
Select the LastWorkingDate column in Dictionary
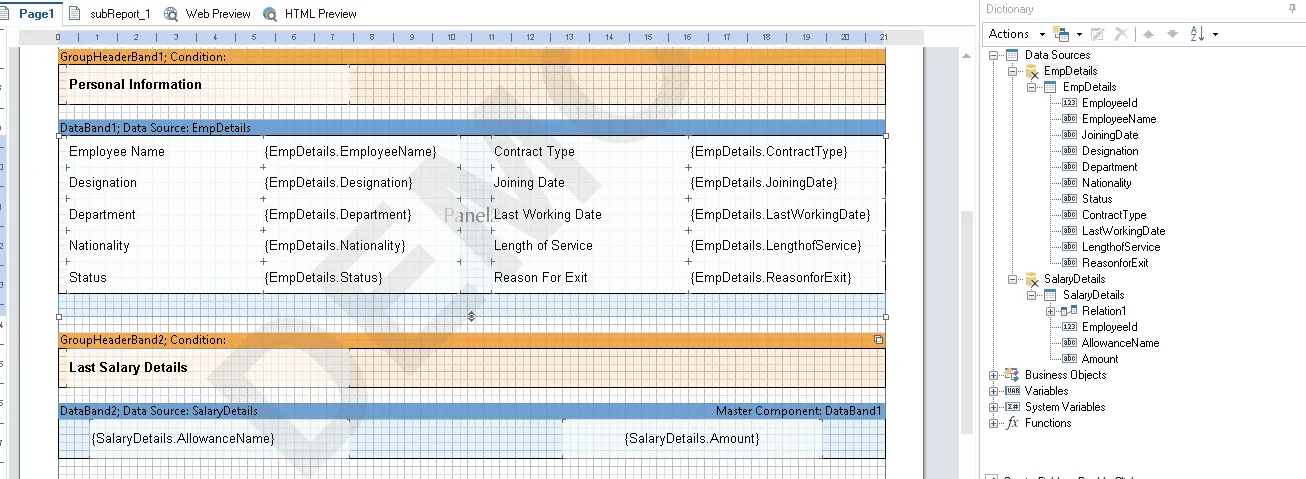[1123, 231]
